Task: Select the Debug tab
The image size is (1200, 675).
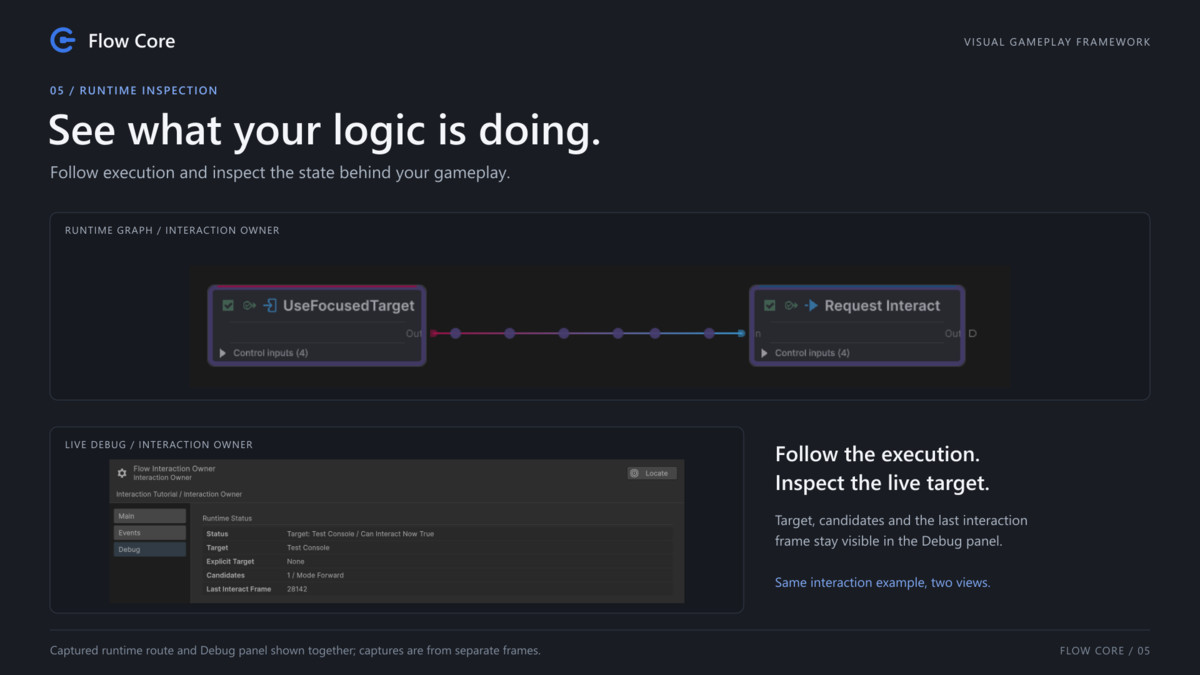Action: 150,550
